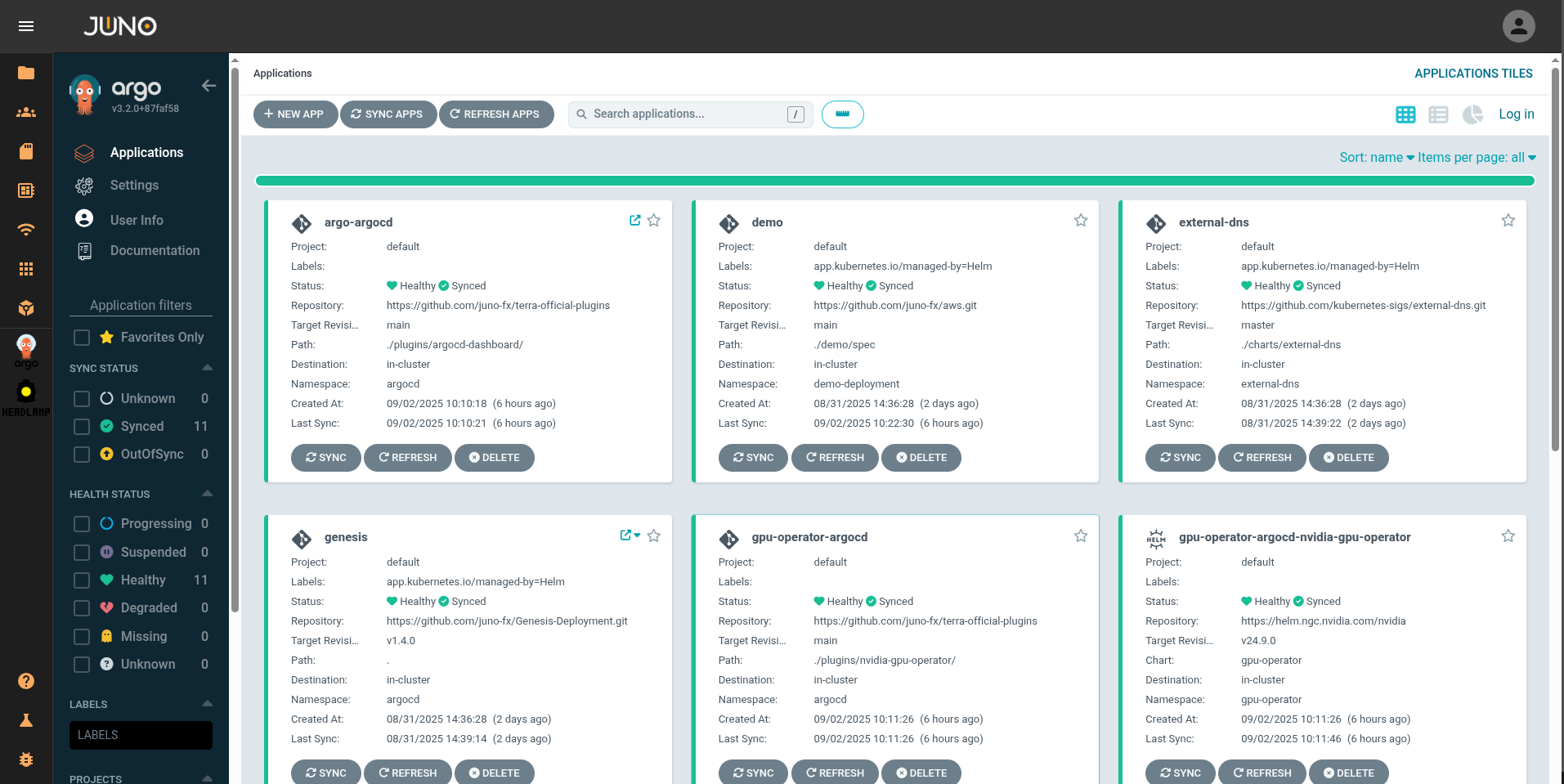Open Items per page dropdown
Viewport: 1564px width, 784px height.
1476,158
